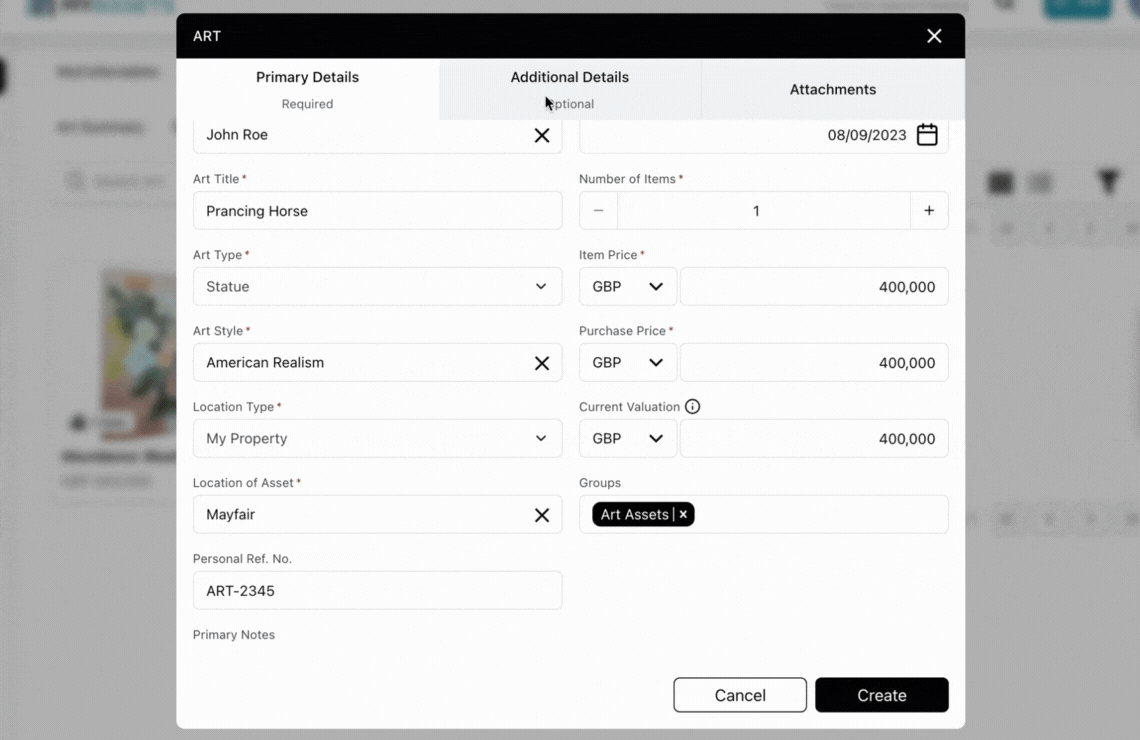Click the Create button

[x=882, y=695]
